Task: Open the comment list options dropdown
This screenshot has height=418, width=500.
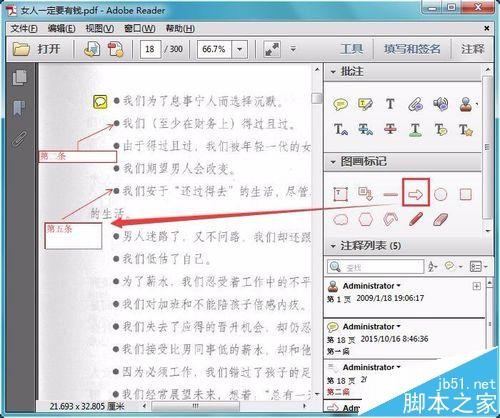Action: coord(478,266)
